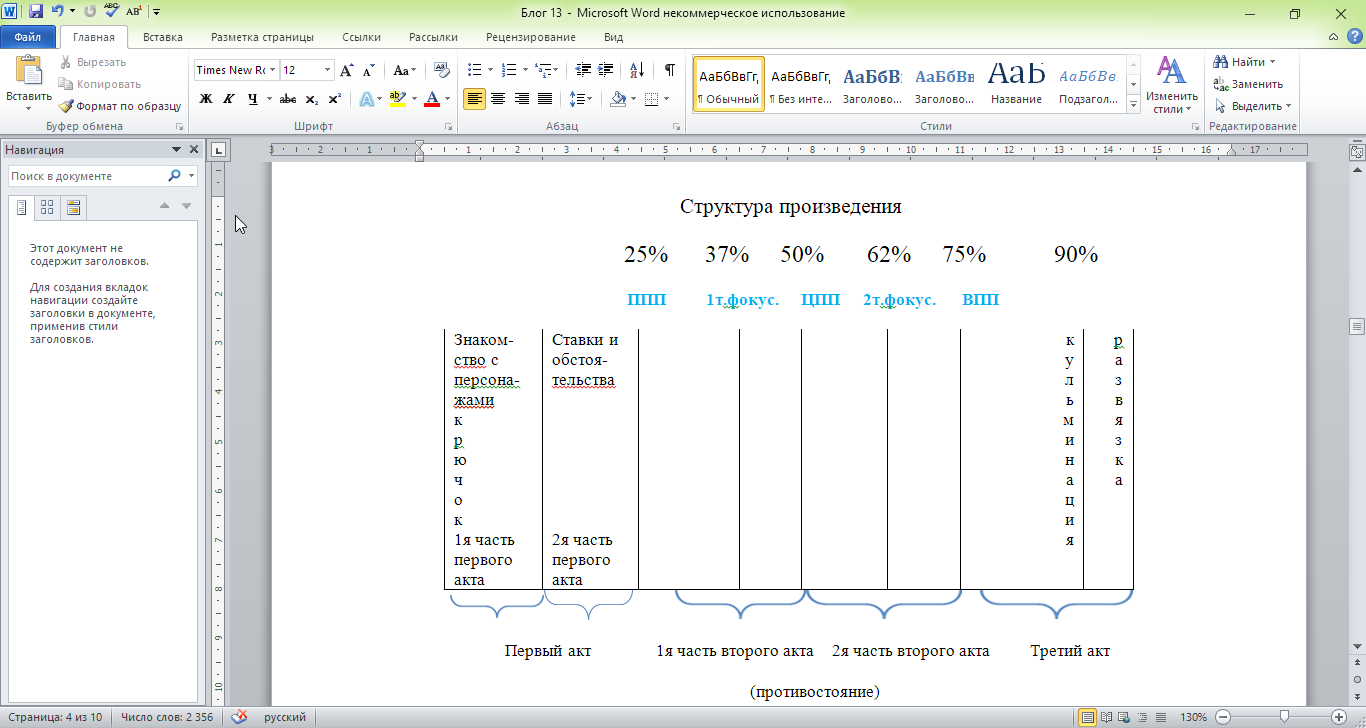The image size is (1366, 728).
Task: Toggle italic formatting К
Action: click(x=229, y=99)
